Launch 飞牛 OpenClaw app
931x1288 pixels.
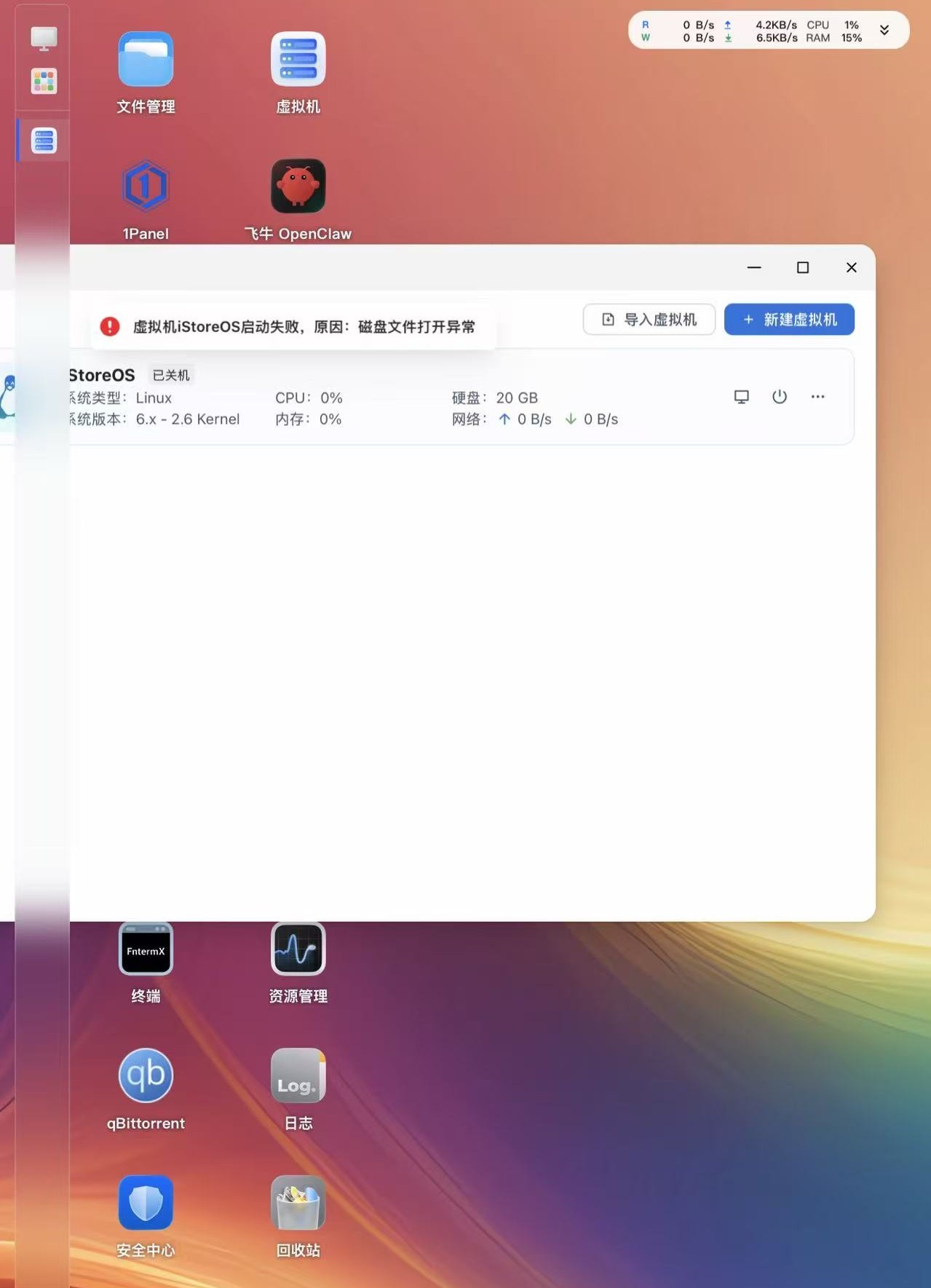[298, 186]
